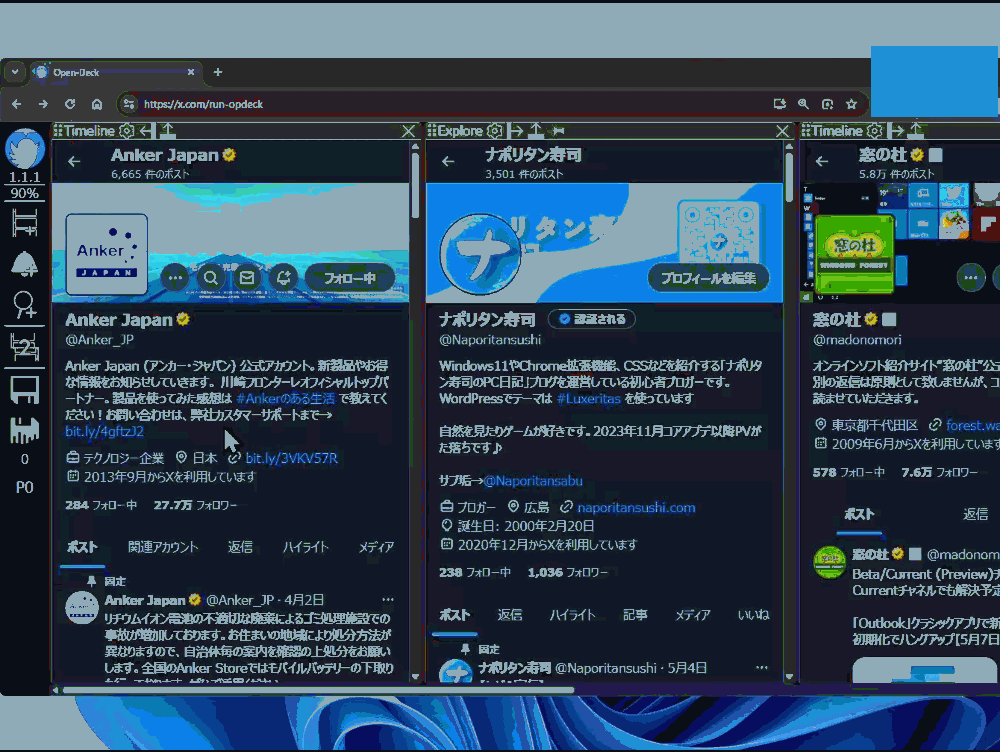
Task: Click 認証される get verified button
Action: click(592, 319)
